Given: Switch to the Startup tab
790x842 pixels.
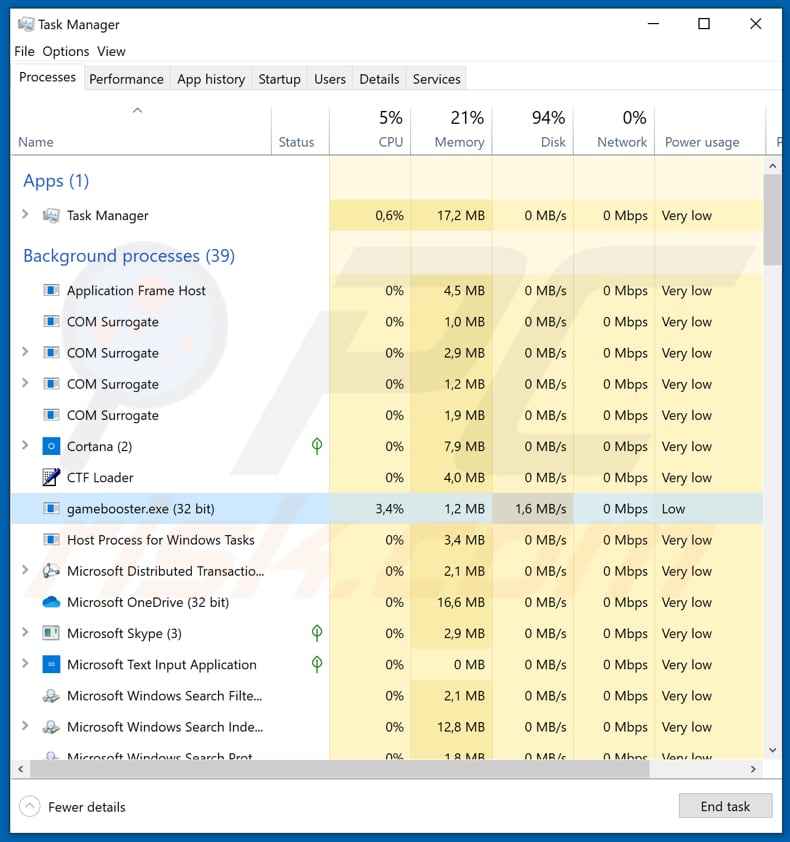Looking at the screenshot, I should [x=279, y=79].
